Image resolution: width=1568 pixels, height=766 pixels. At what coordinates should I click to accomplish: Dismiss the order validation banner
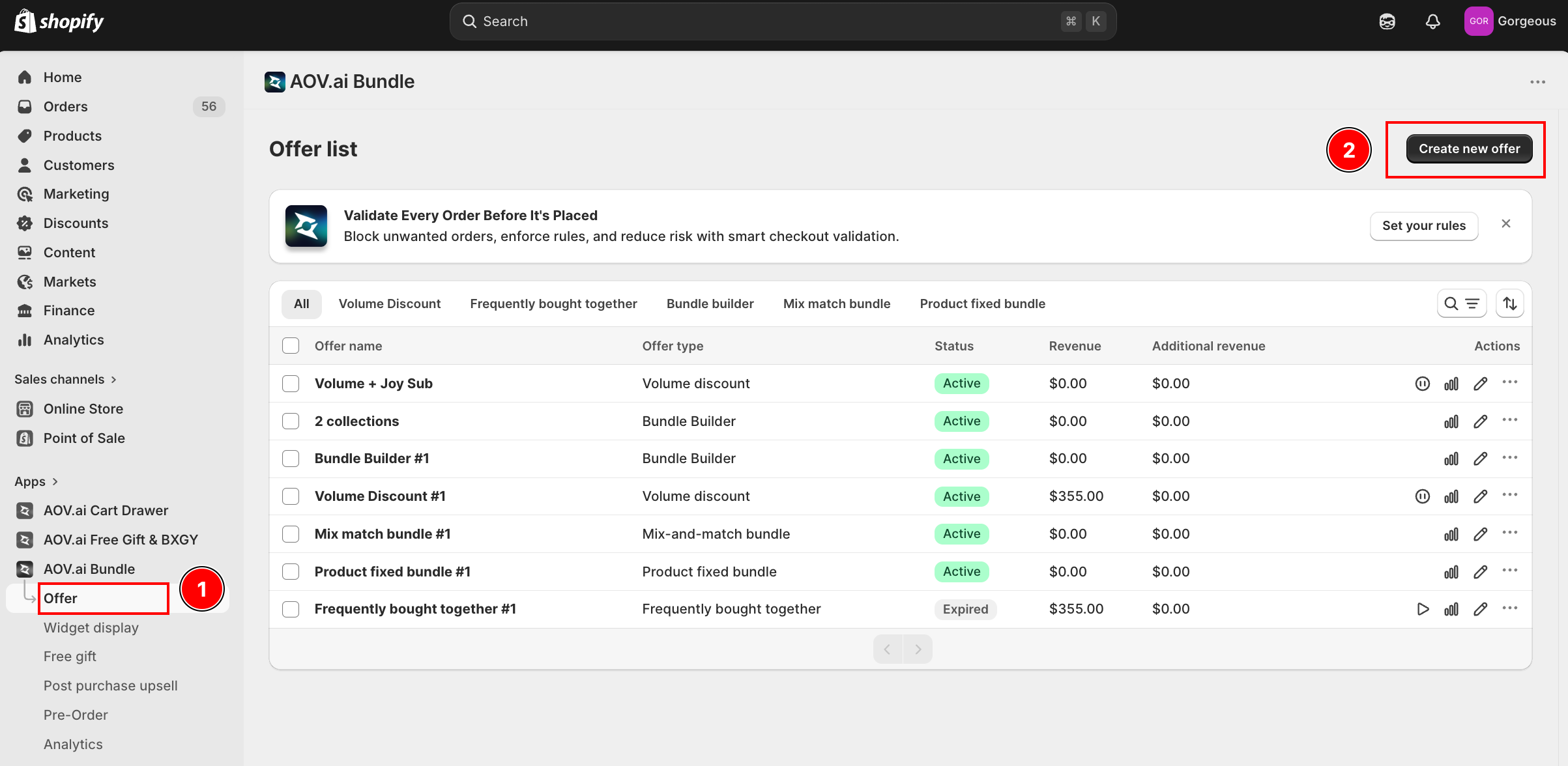point(1506,224)
